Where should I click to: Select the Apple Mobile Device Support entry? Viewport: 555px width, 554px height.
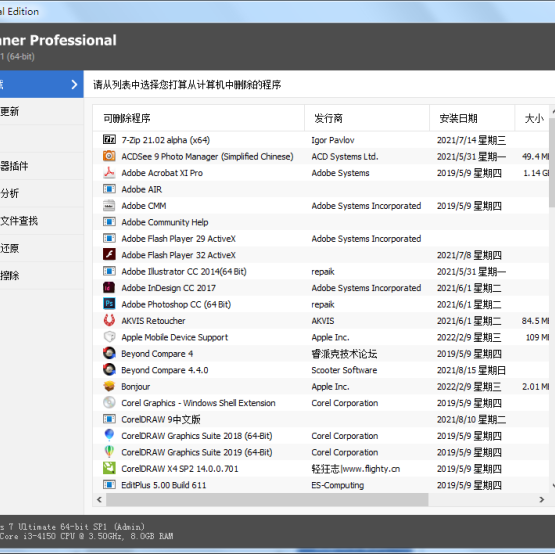(174, 337)
